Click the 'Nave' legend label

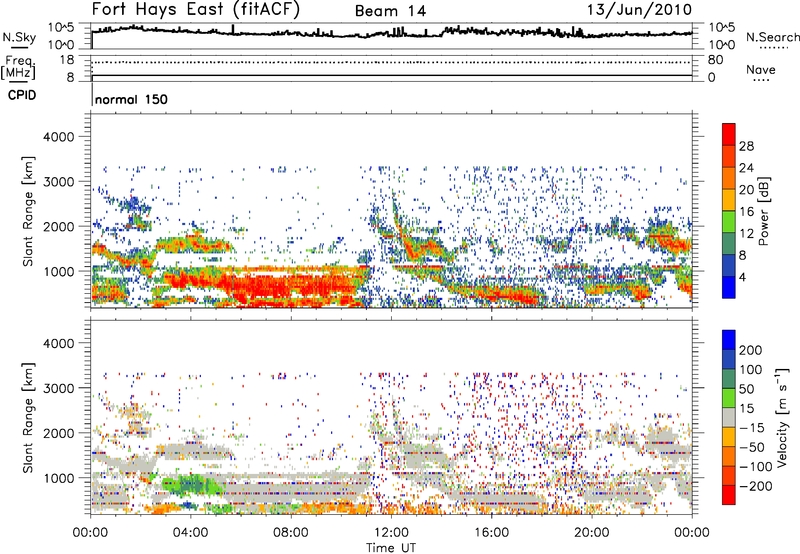pos(761,69)
